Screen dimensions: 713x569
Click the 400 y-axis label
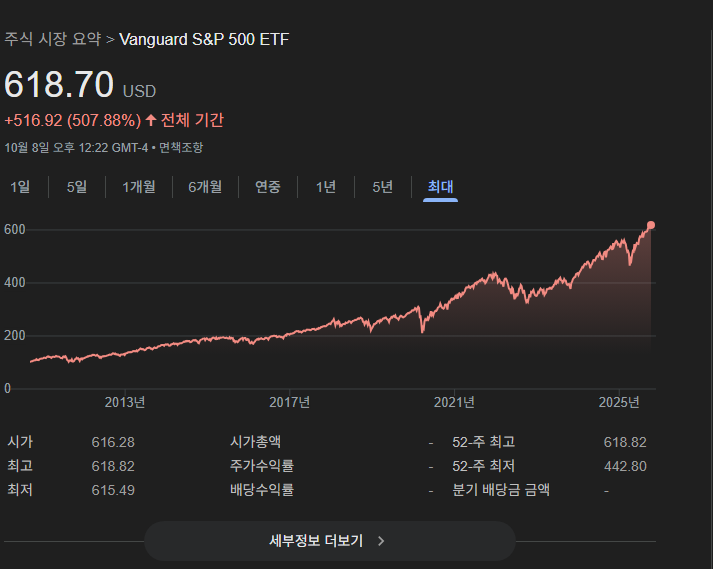(x=15, y=282)
